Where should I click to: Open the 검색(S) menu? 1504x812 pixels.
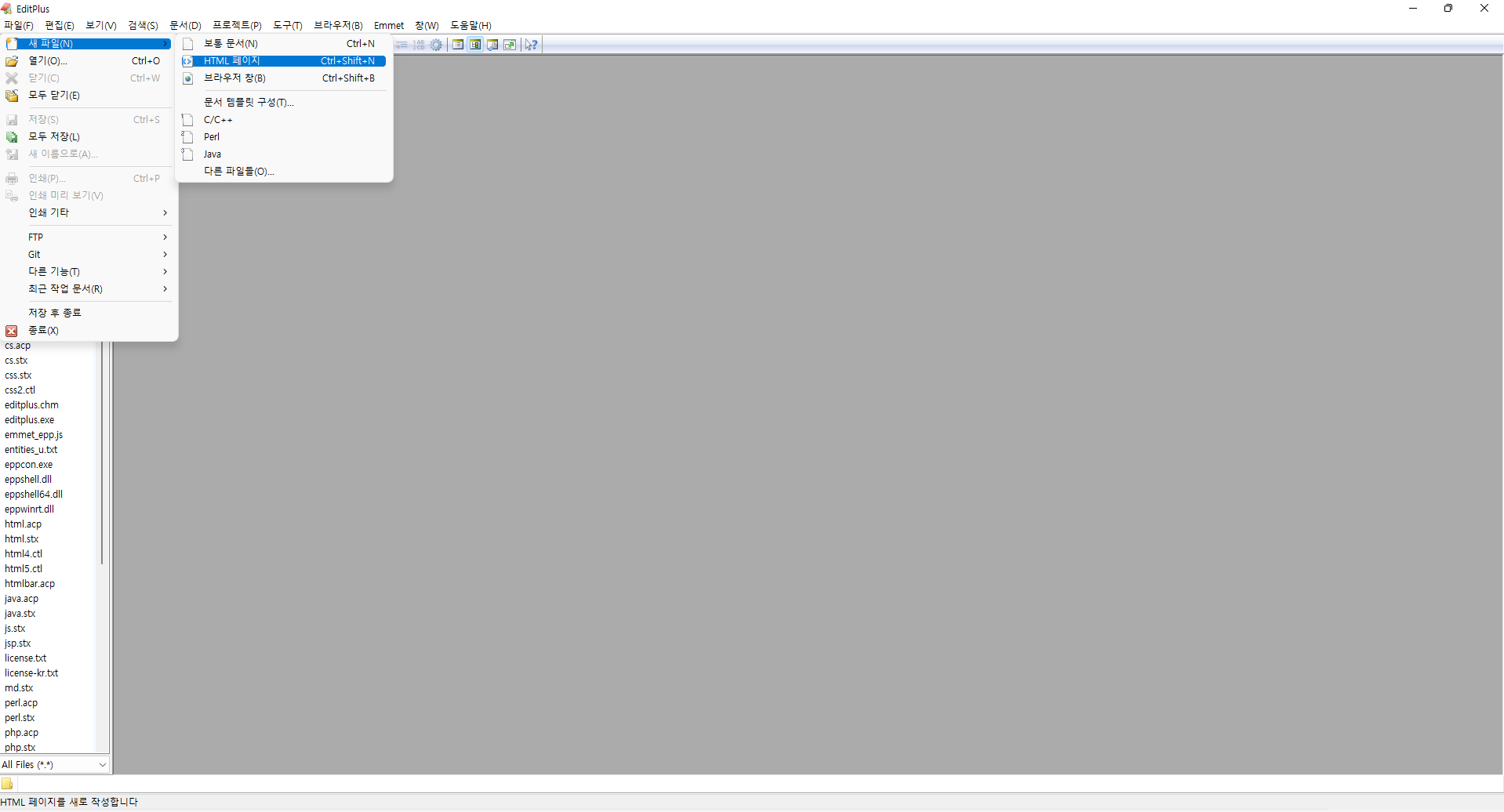[x=143, y=26]
